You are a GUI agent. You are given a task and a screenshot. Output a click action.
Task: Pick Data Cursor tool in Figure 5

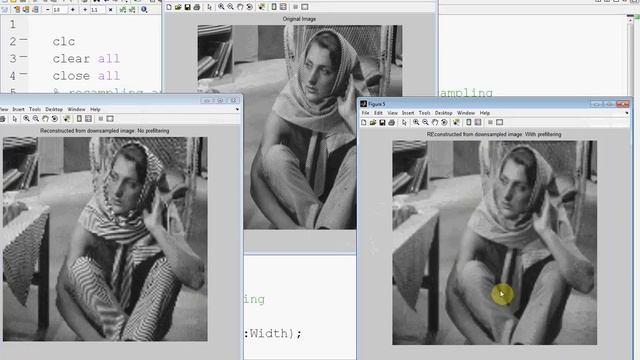click(x=456, y=122)
